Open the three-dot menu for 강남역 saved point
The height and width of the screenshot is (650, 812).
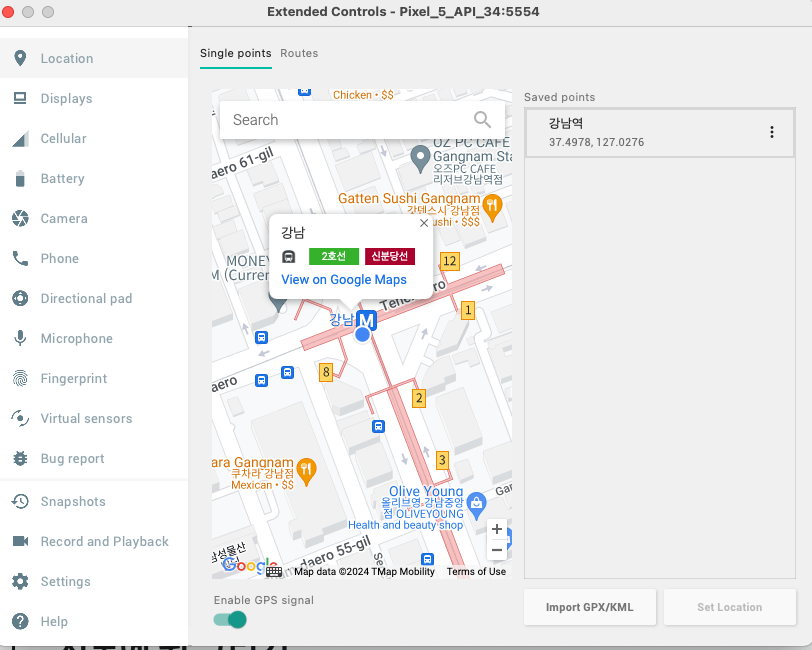coord(772,132)
